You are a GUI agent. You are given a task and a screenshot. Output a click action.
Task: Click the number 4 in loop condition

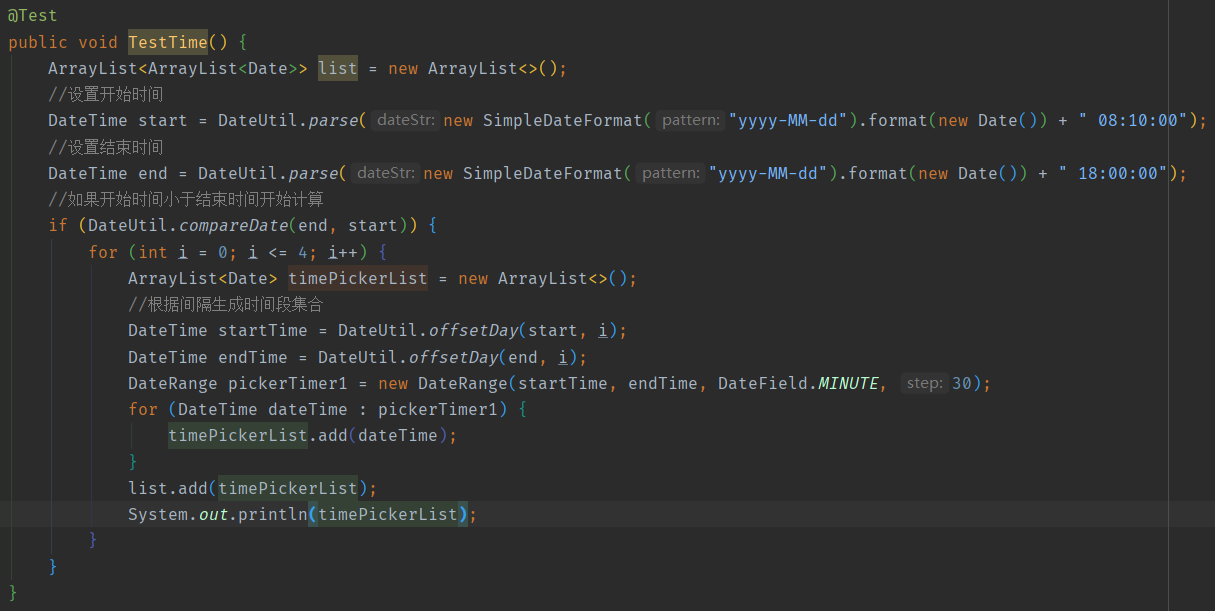coord(303,252)
